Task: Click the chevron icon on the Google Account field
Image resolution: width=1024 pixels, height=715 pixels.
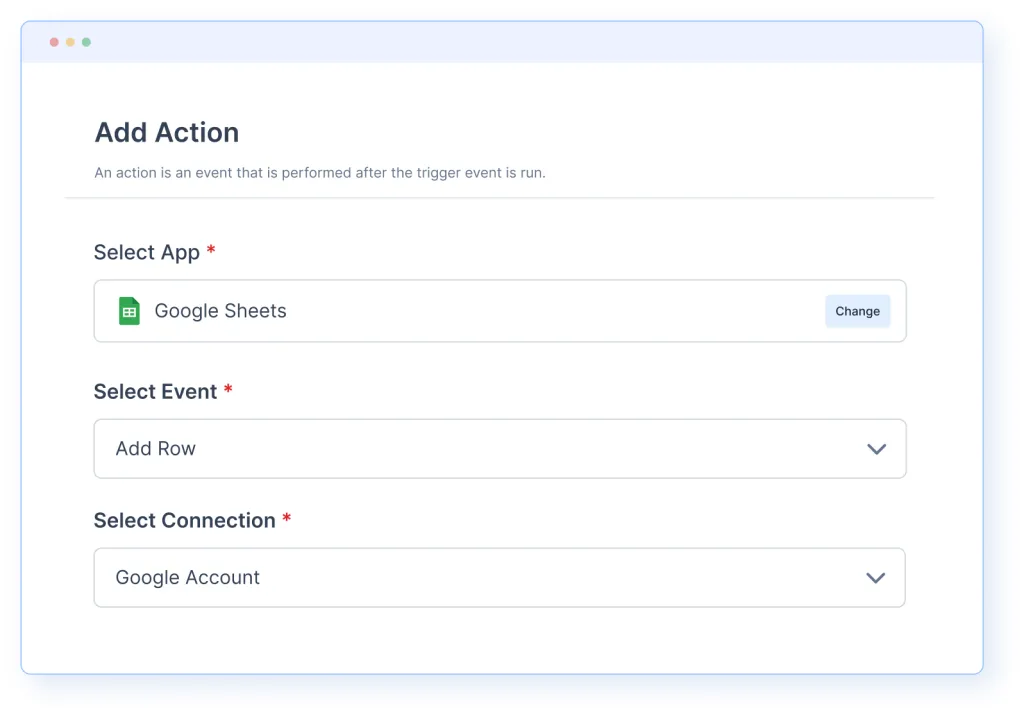Action: [876, 578]
